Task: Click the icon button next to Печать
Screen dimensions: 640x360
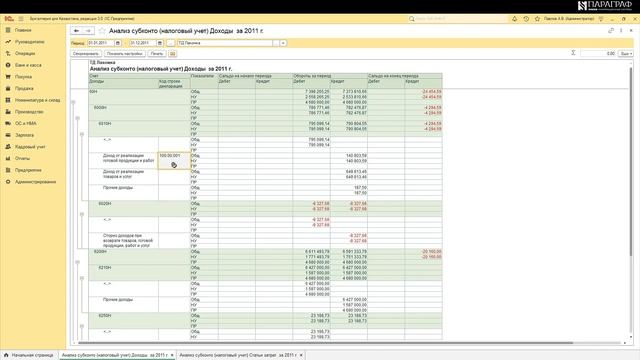Action: coord(172,53)
